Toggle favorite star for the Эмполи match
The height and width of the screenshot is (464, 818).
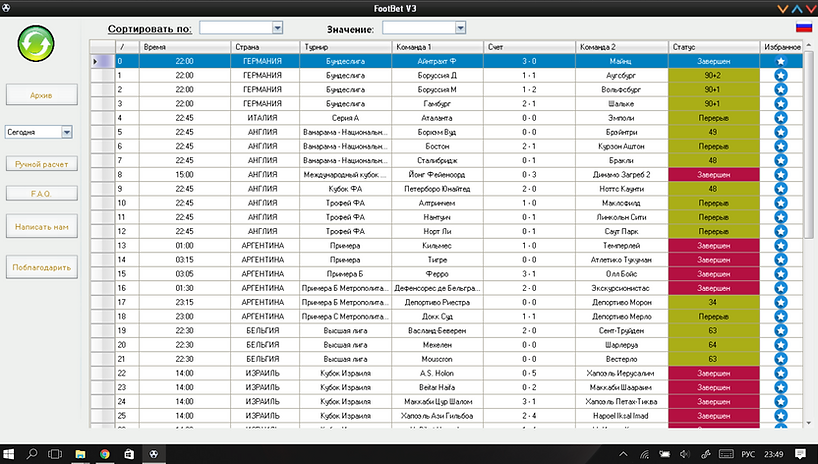click(x=781, y=117)
